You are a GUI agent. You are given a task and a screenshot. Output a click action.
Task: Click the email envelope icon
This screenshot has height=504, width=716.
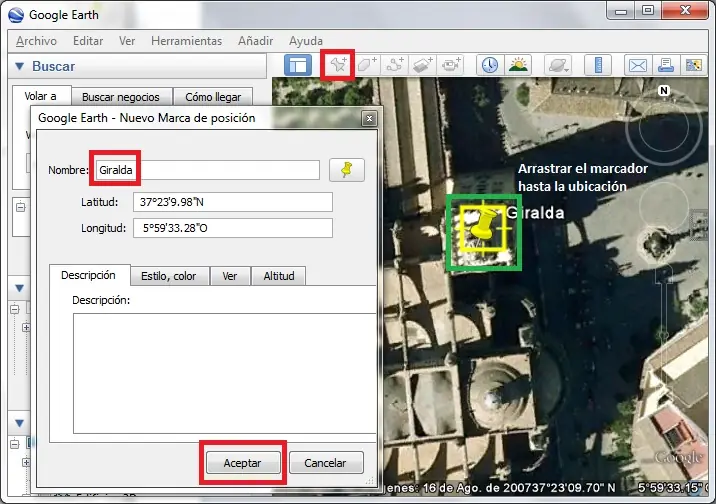[x=637, y=65]
